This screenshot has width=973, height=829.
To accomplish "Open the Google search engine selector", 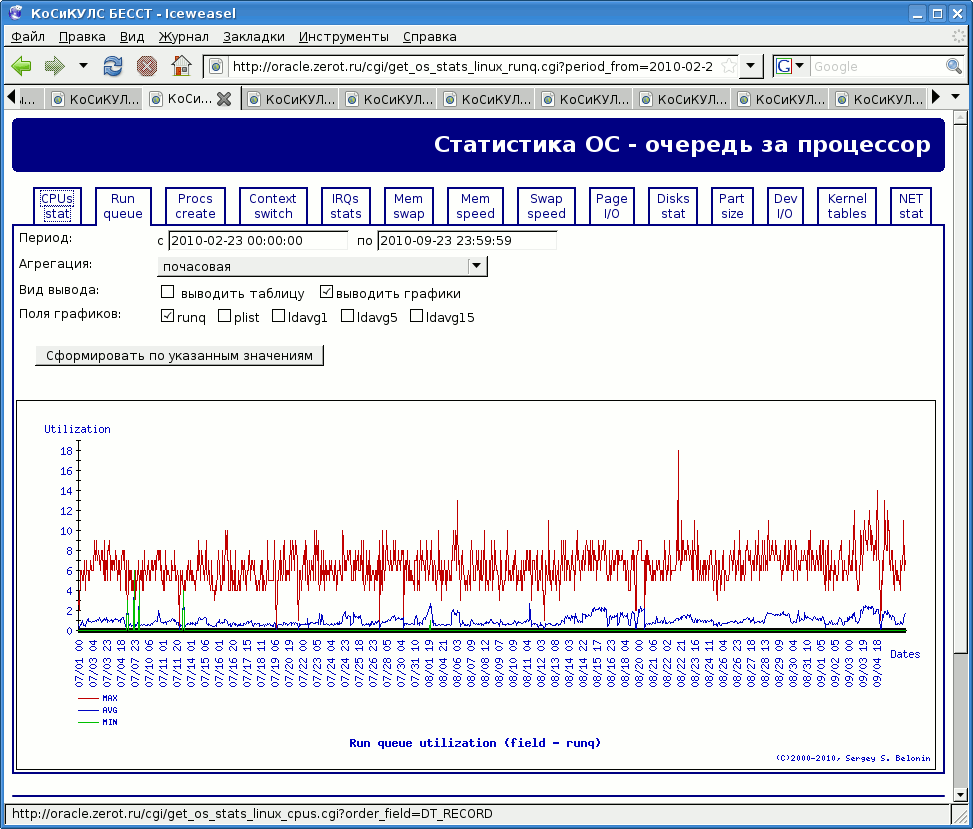I will point(790,66).
